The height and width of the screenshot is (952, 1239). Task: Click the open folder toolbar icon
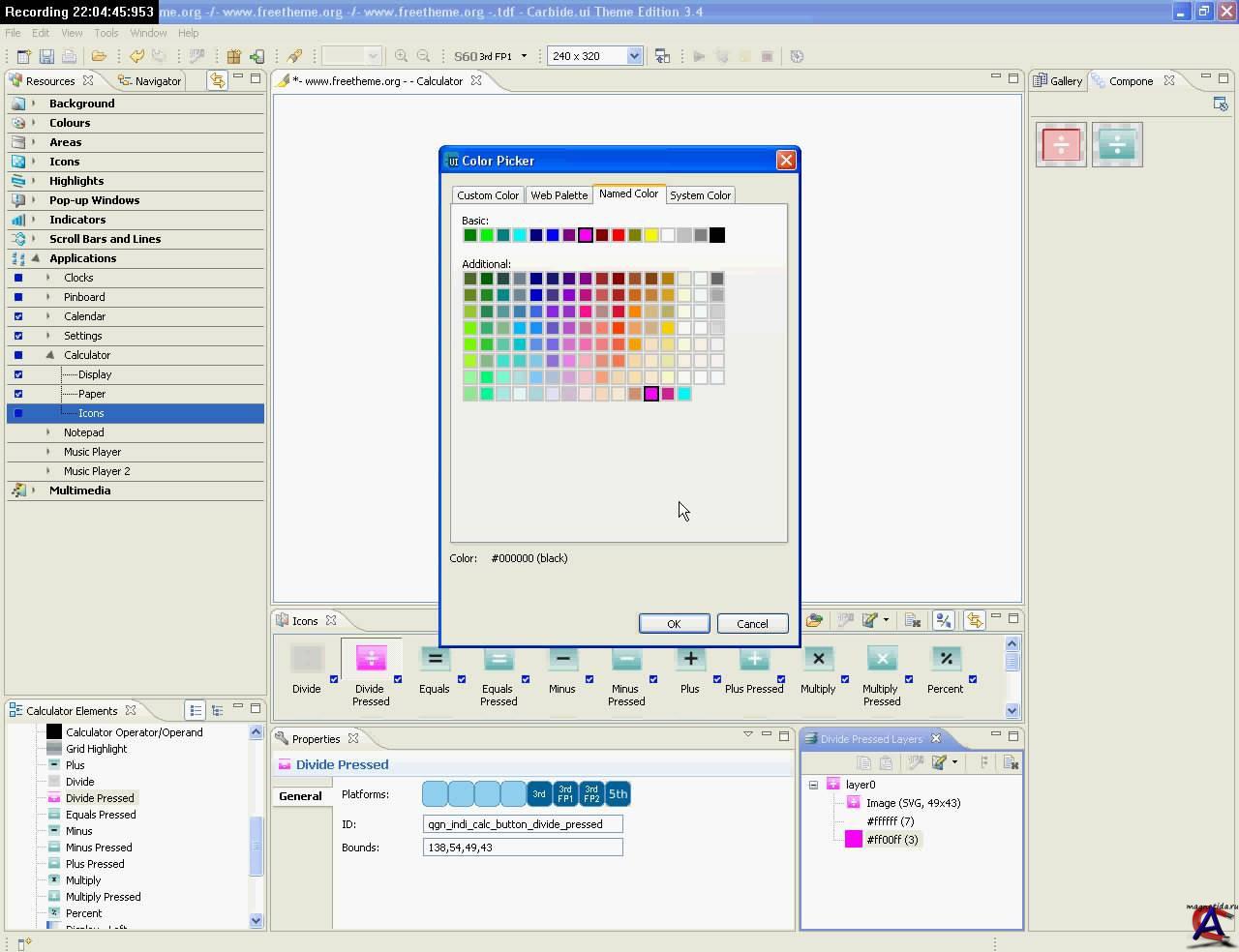99,56
